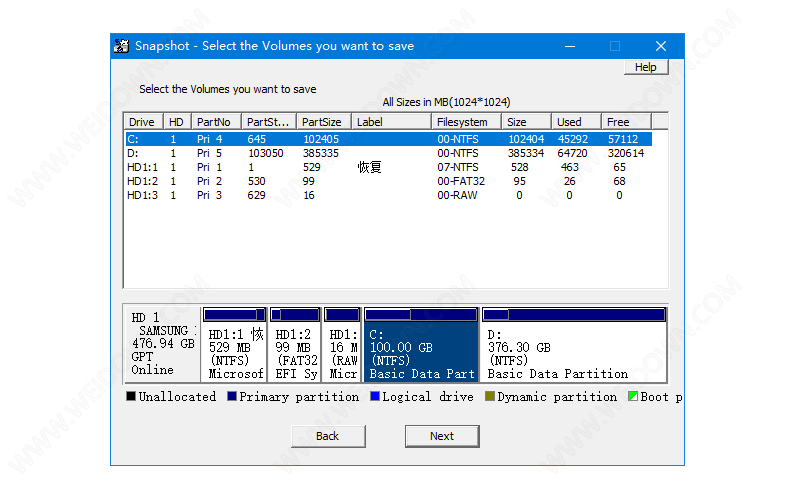Image resolution: width=790 pixels, height=500 pixels.
Task: Click the PartSize column header
Action: coord(323,122)
